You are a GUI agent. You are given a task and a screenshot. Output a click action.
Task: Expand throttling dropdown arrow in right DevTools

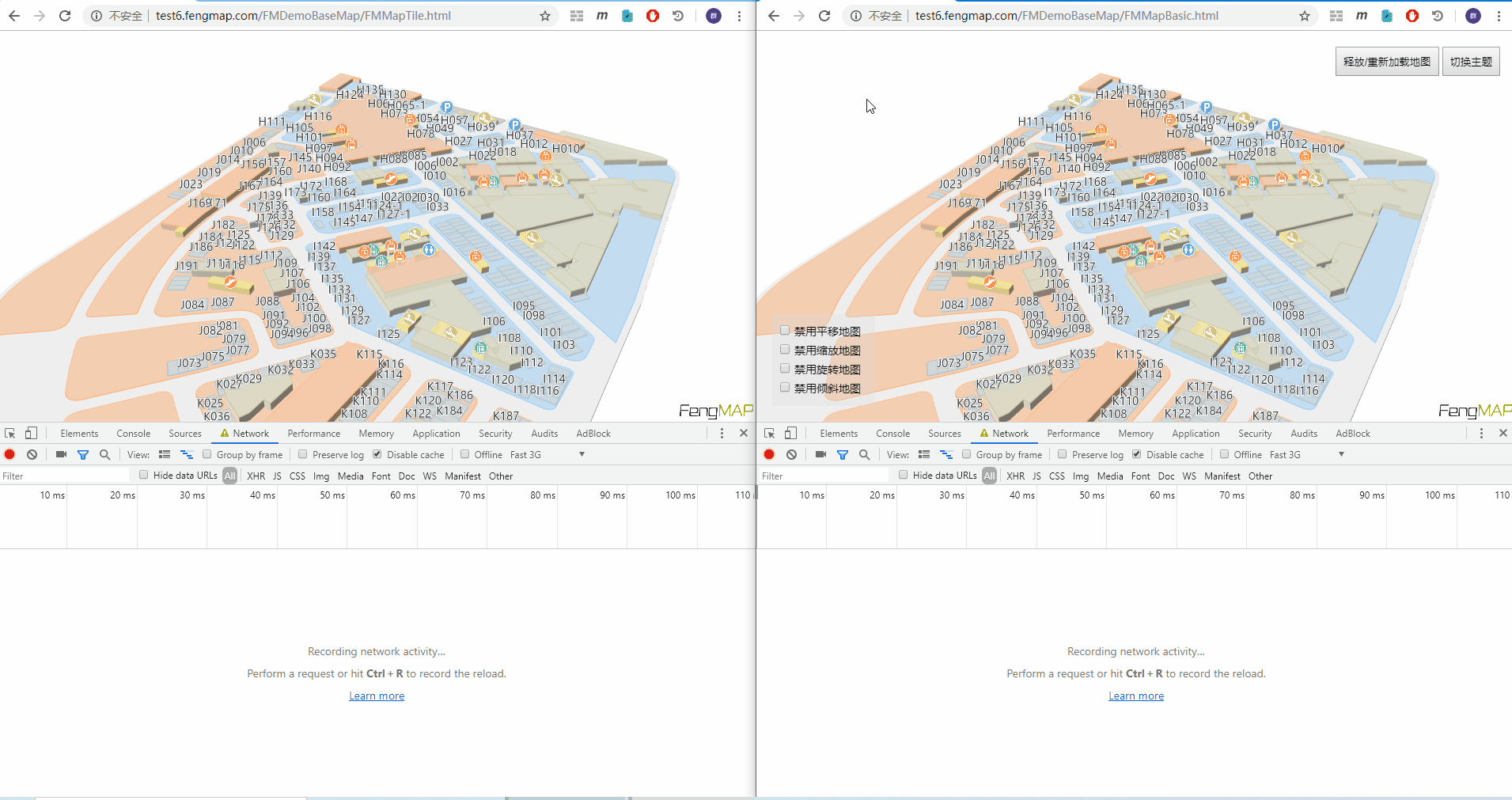coord(1341,454)
